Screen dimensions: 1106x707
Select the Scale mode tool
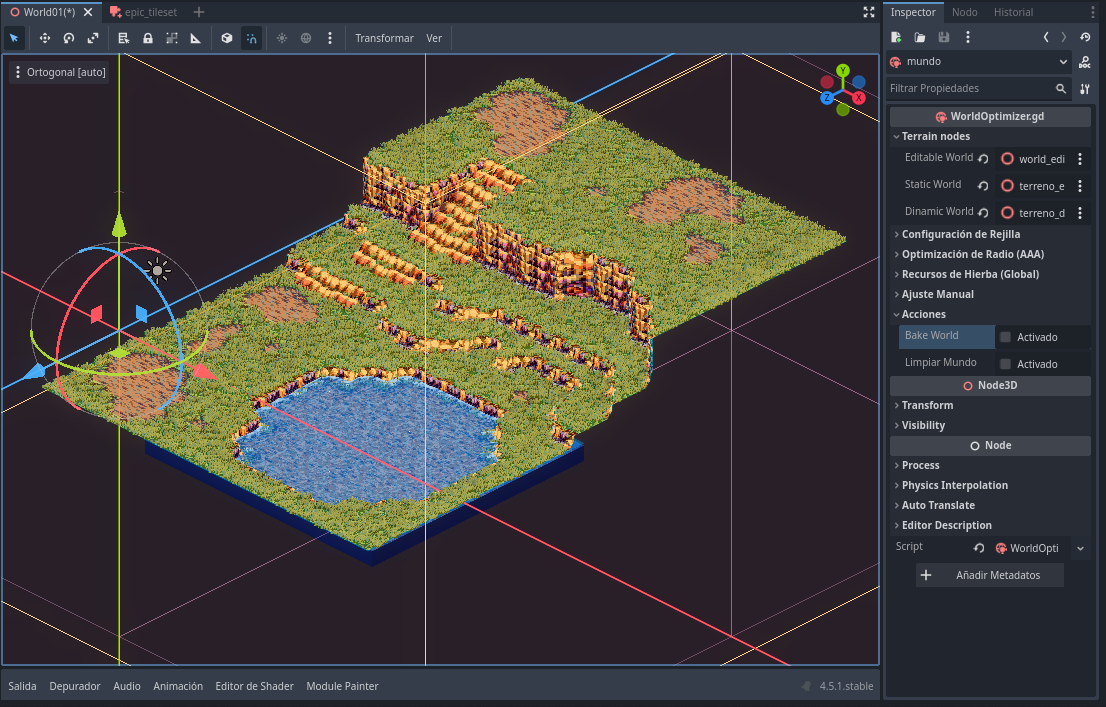[93, 38]
